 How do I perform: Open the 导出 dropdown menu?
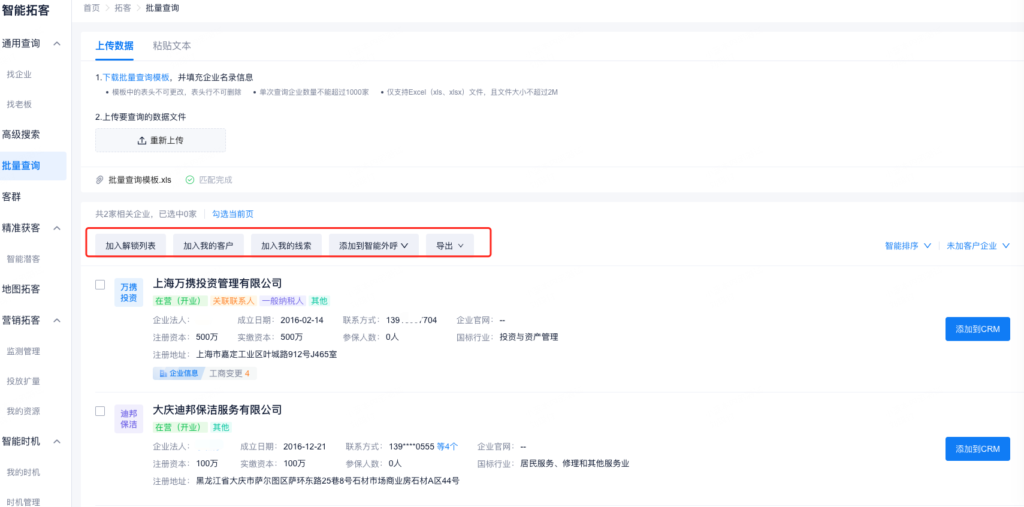pyautogui.click(x=449, y=245)
